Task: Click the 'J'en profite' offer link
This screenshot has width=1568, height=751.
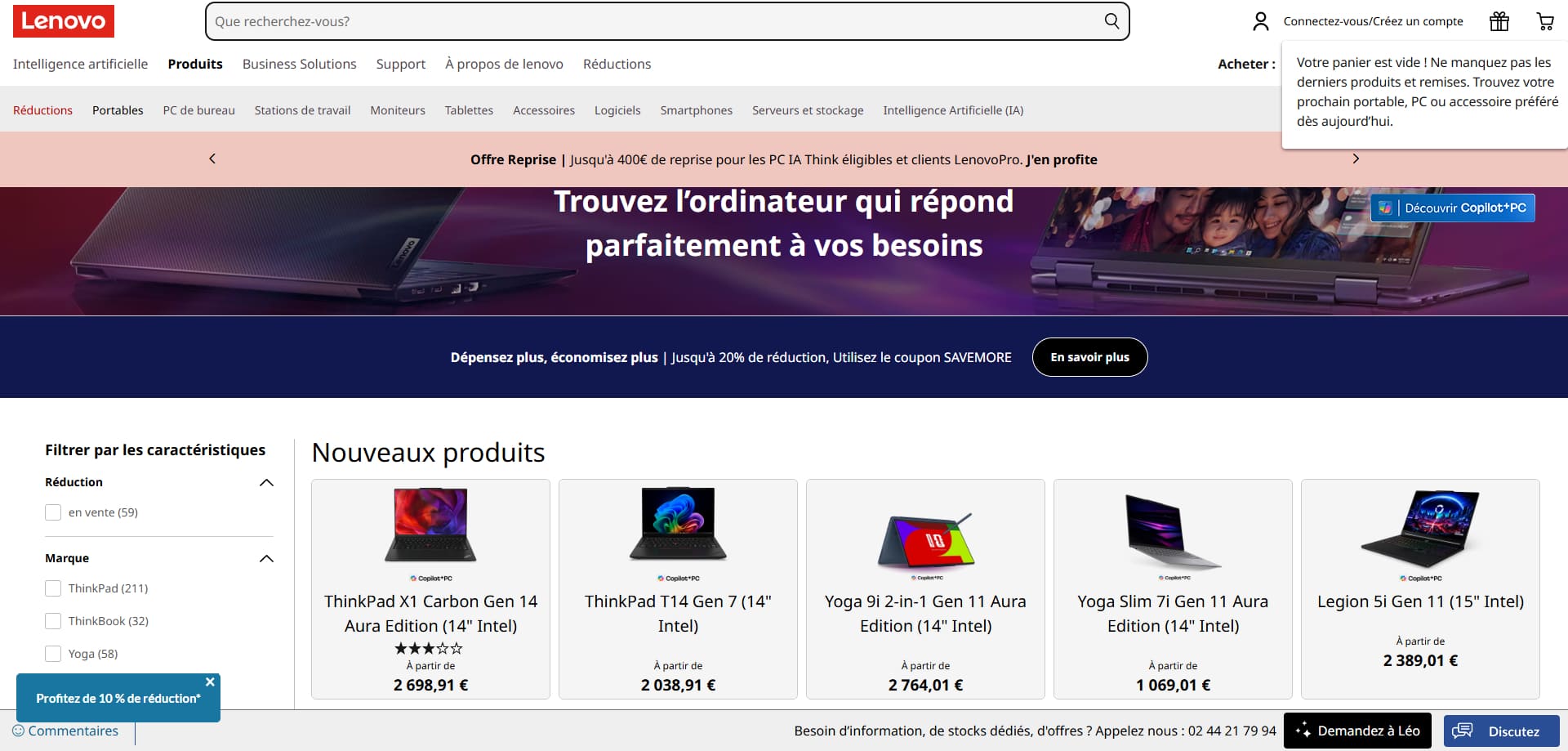Action: pos(1062,159)
